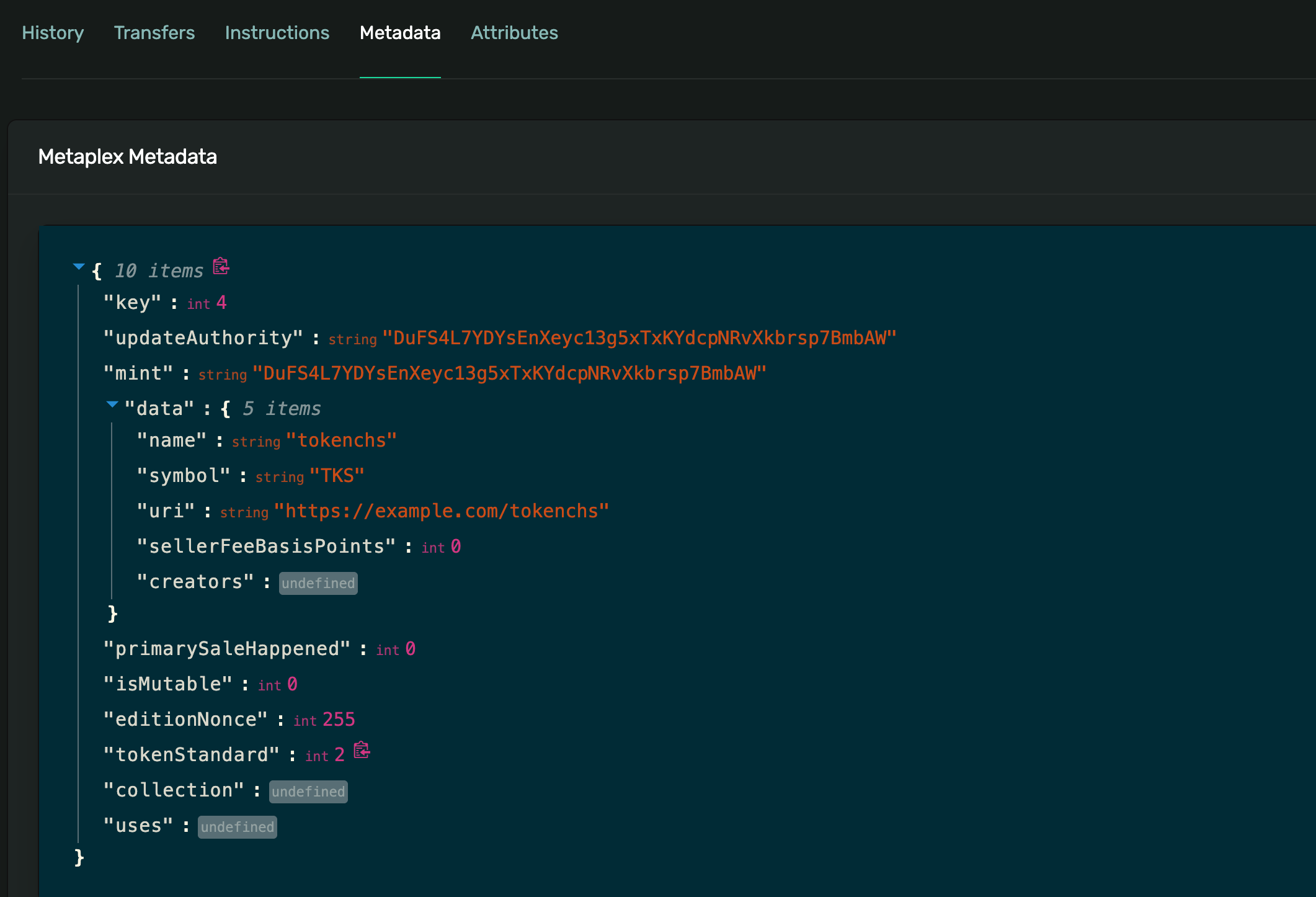Click the editionNonce value 255
1316x897 pixels.
(x=339, y=720)
